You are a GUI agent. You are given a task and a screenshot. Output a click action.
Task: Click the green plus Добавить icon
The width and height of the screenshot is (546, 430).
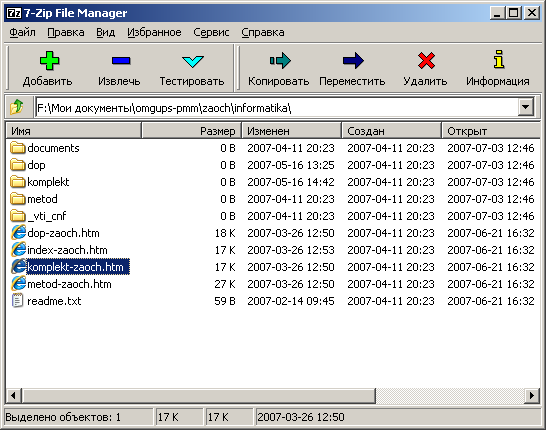tap(49, 61)
